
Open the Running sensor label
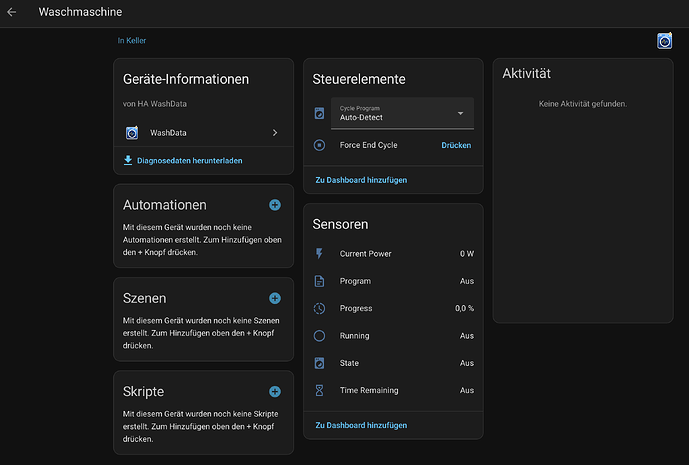355,336
